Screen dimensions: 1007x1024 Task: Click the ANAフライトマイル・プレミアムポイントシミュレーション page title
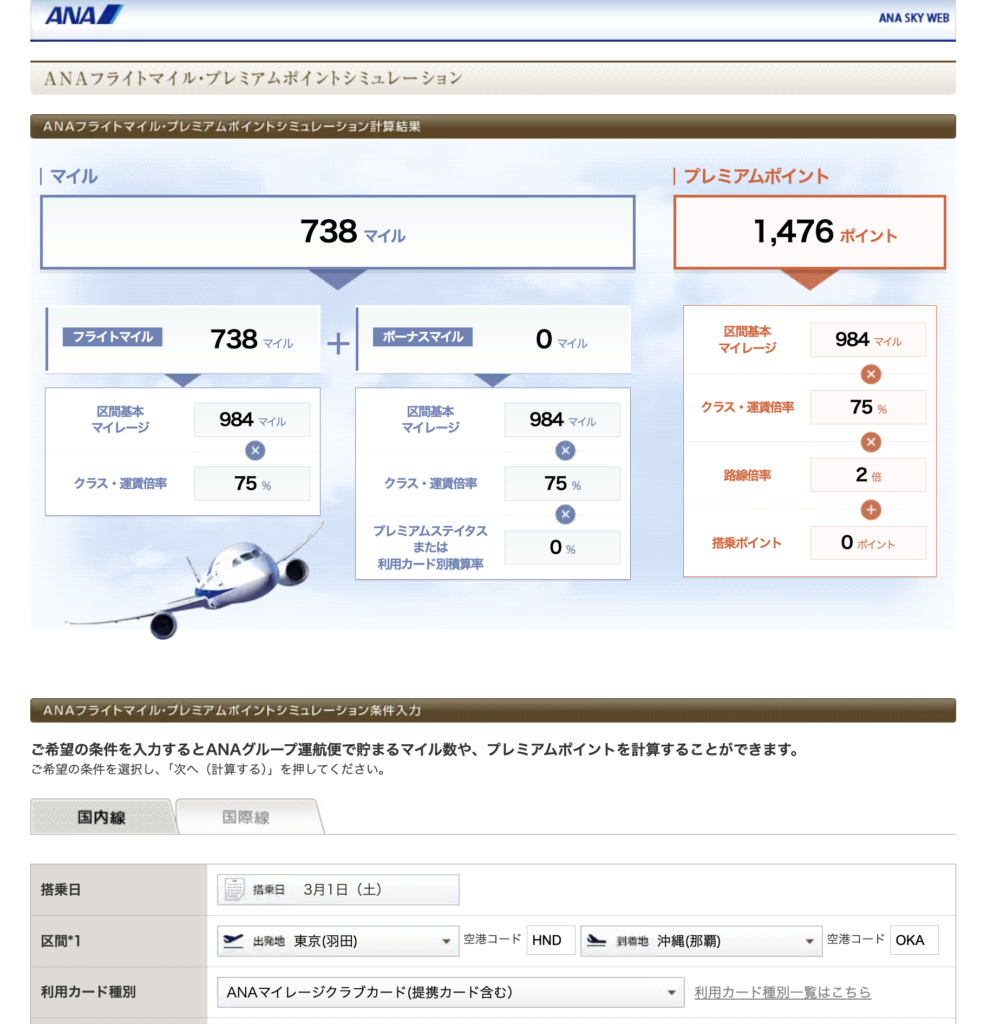click(253, 79)
